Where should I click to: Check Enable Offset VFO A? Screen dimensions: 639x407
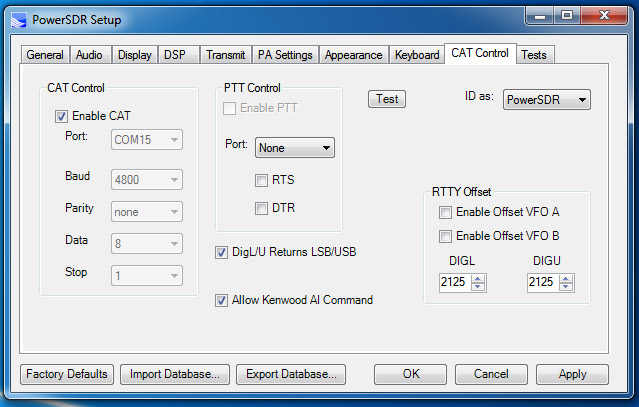pyautogui.click(x=445, y=212)
